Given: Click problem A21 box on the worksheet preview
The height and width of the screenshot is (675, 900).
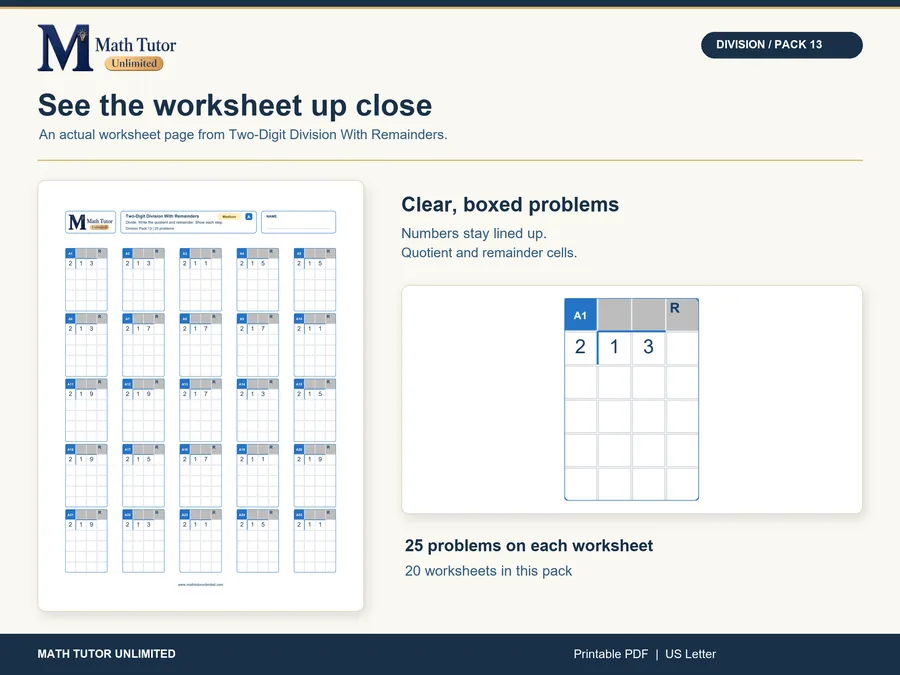Looking at the screenshot, I should [x=86, y=541].
